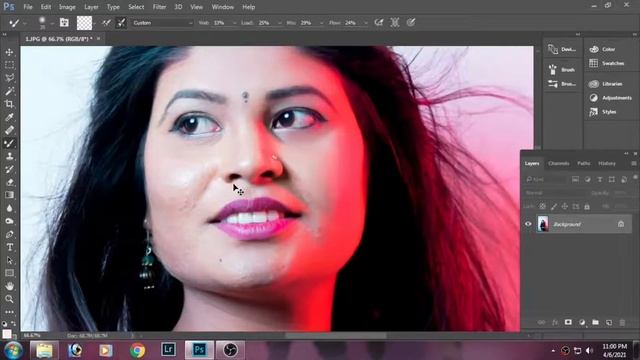Open the Color panel button
Image resolution: width=640 pixels, height=360 pixels.
coord(602,49)
